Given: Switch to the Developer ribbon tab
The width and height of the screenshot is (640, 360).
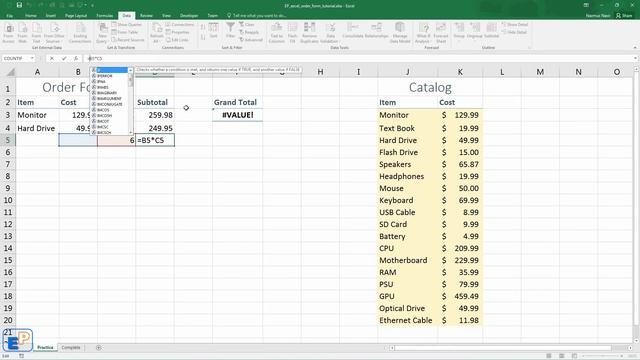Looking at the screenshot, I should [189, 16].
